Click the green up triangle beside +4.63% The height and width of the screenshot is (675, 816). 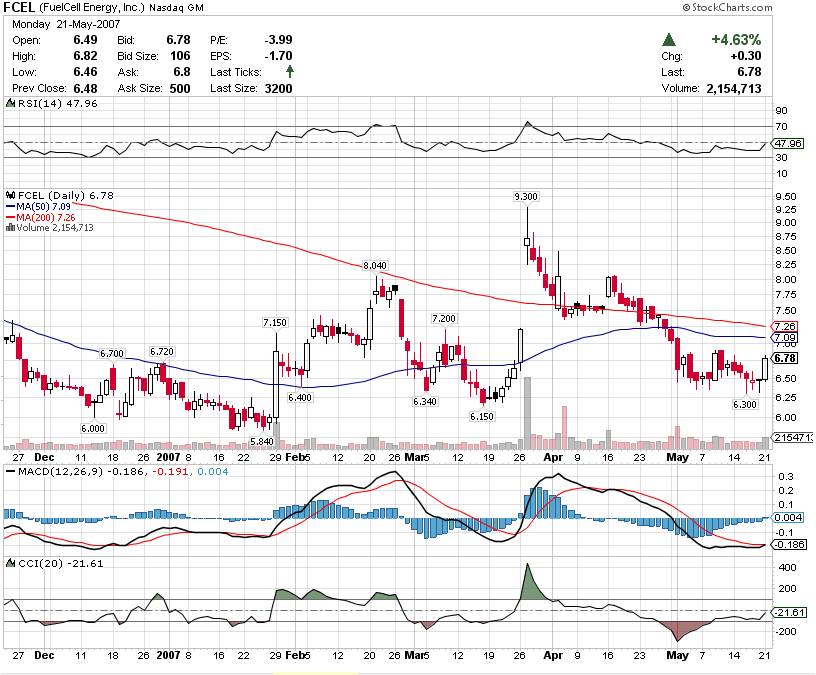[669, 40]
